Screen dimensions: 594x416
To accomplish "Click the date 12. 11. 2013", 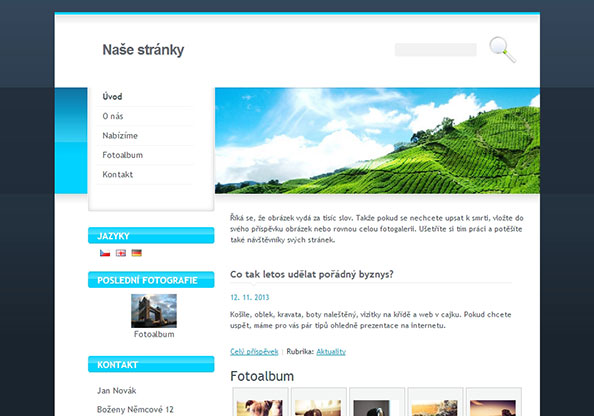I will click(x=250, y=297).
